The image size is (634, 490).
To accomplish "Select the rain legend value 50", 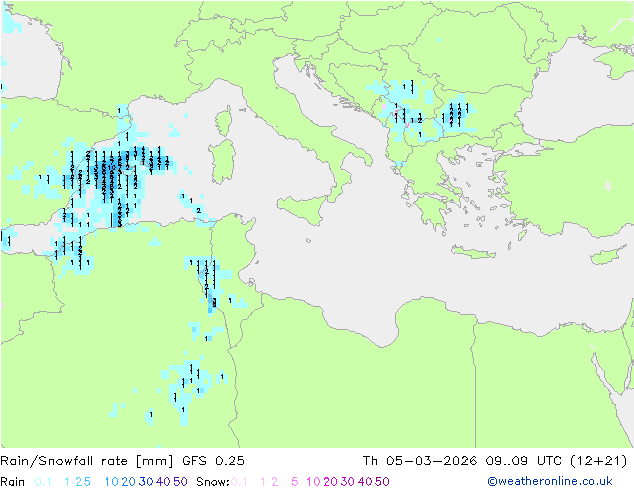I will click(x=180, y=482).
